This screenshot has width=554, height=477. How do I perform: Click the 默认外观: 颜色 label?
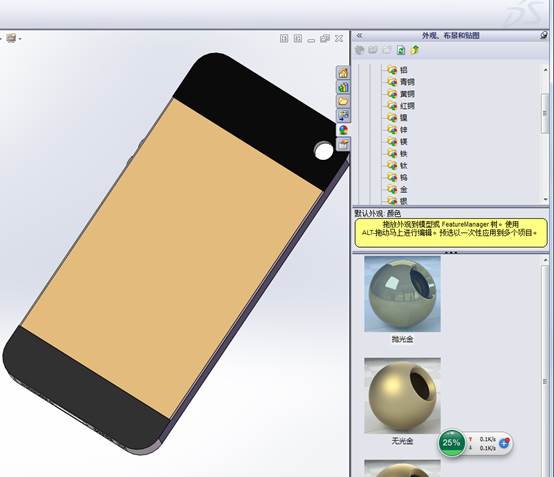coord(378,213)
